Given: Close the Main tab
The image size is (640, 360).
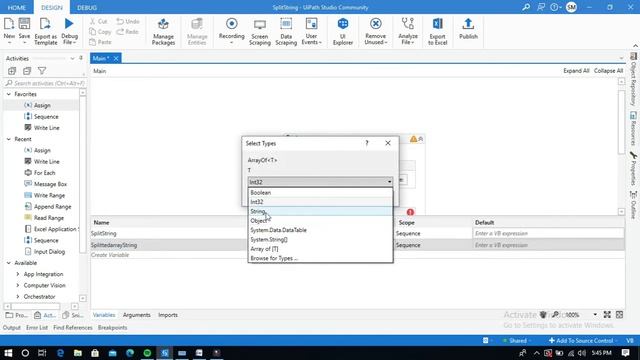Looking at the screenshot, I should (116, 58).
